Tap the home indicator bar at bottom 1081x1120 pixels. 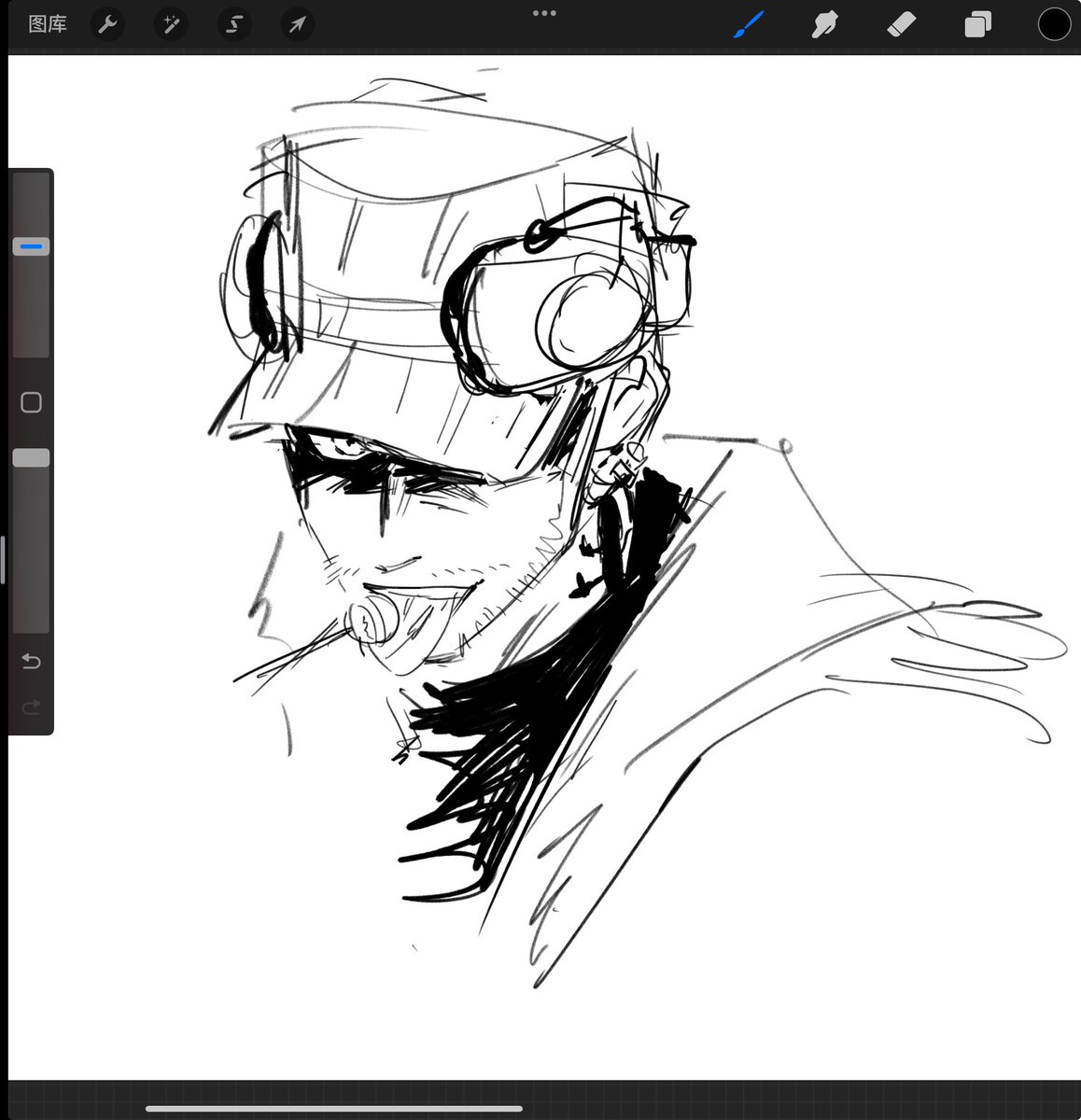point(334,1109)
